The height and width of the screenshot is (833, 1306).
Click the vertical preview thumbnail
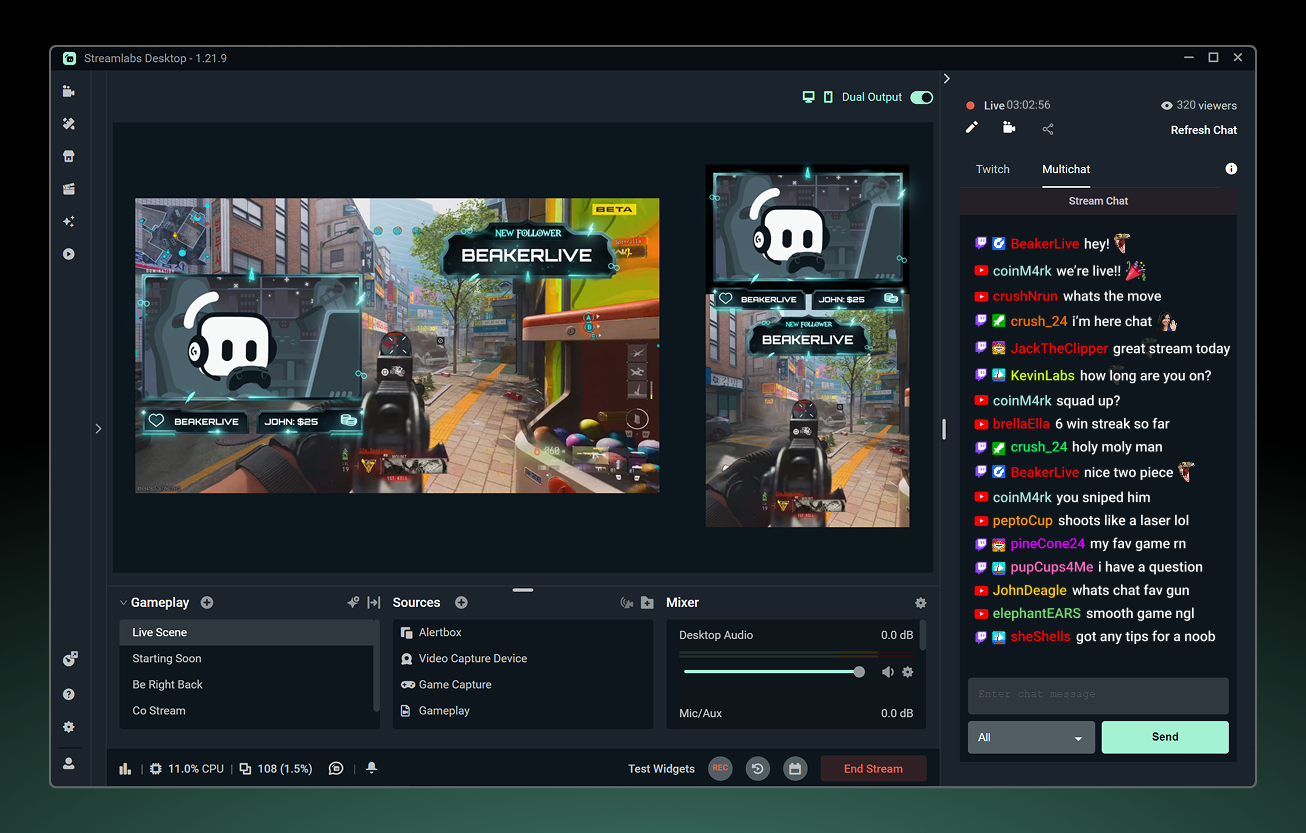pos(808,346)
